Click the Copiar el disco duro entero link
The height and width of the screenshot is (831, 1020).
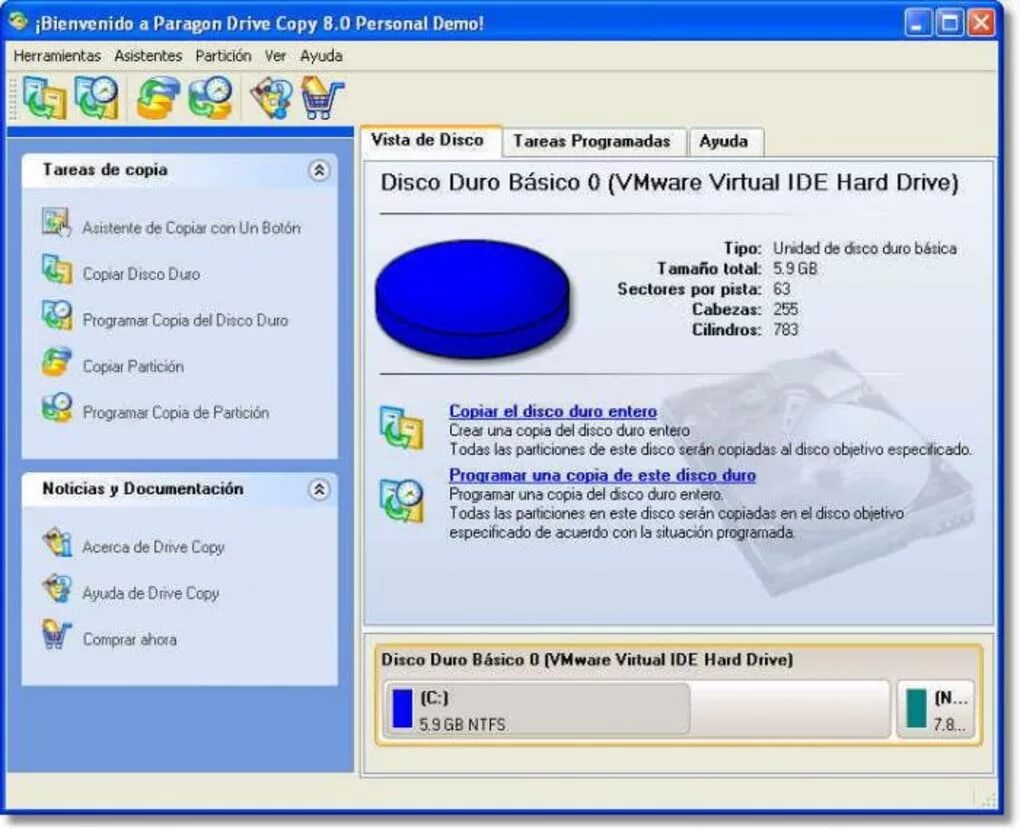coord(553,411)
